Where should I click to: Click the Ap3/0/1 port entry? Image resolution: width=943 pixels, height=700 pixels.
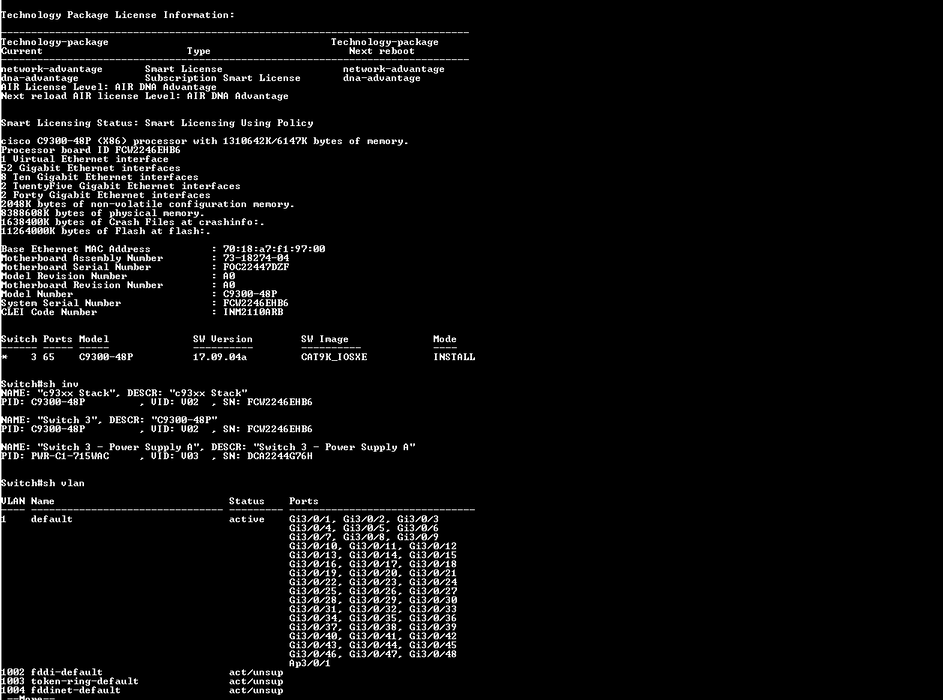click(310, 663)
